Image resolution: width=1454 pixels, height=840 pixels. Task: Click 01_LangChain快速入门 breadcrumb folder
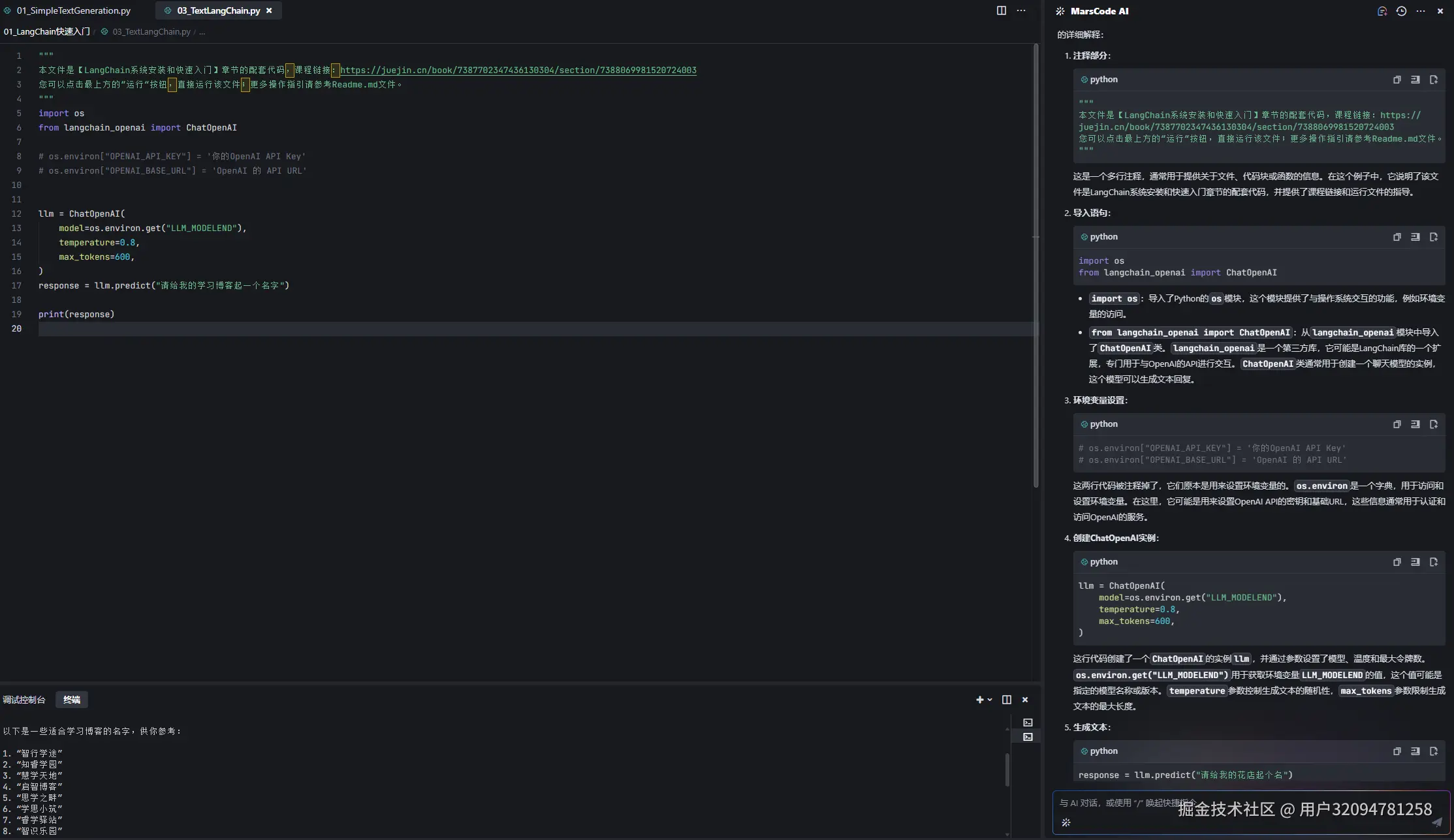click(46, 31)
